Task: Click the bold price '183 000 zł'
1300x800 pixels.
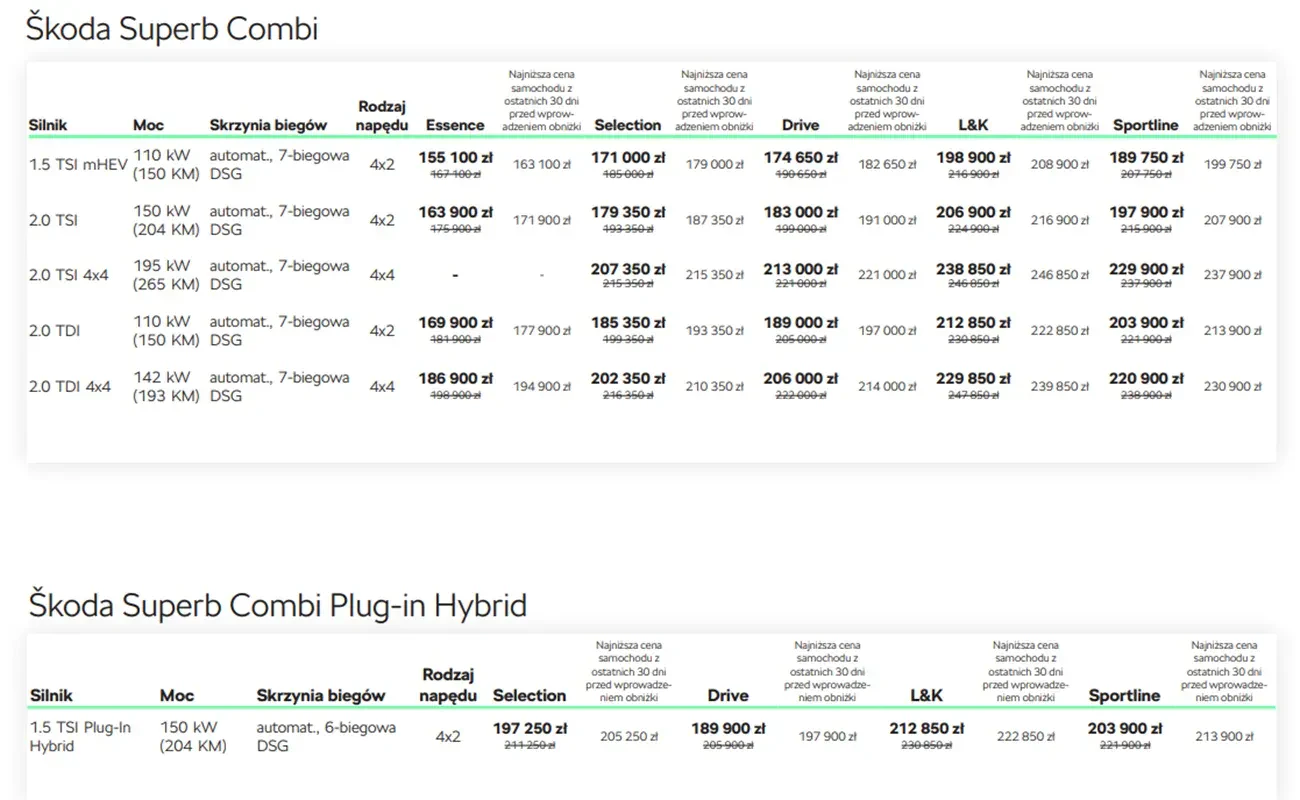Action: [801, 213]
